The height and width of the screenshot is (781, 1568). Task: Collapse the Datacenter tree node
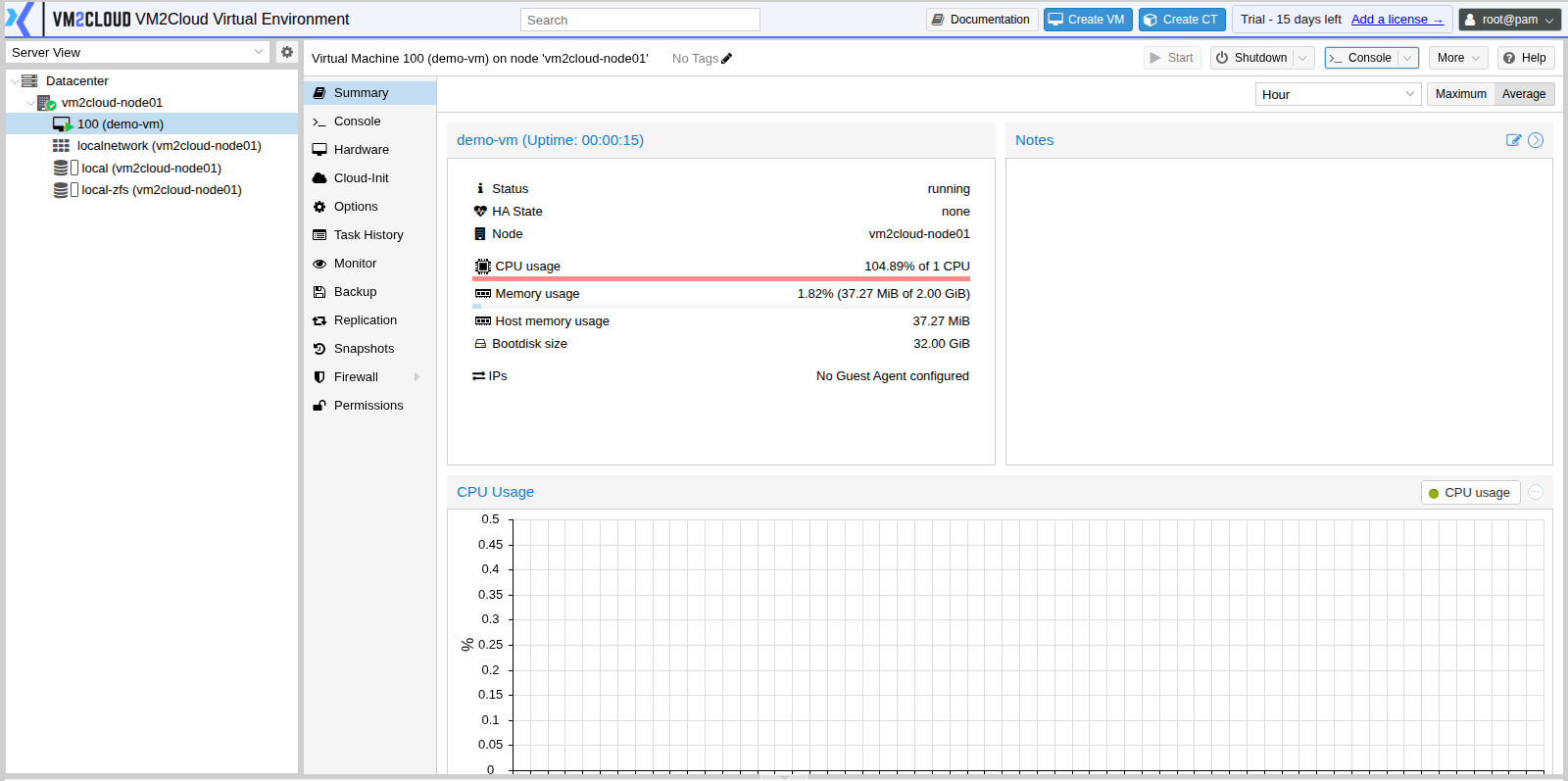15,81
